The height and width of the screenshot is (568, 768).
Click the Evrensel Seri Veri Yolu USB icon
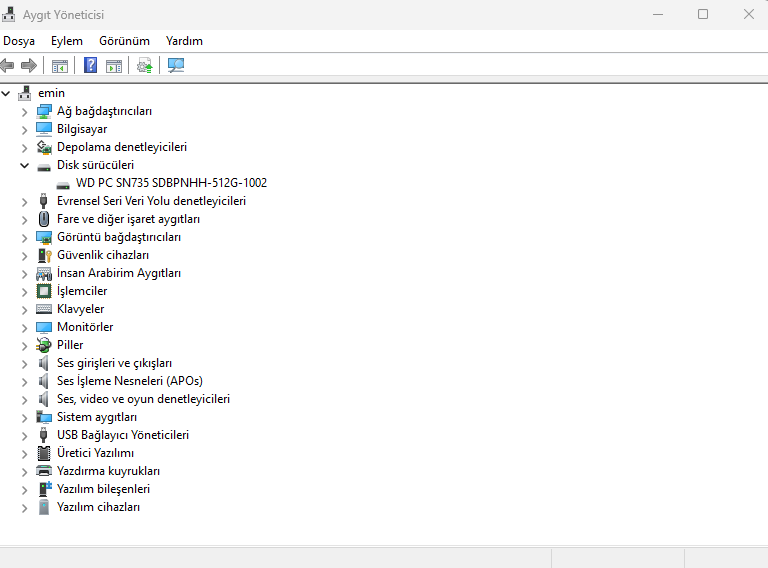tap(44, 201)
